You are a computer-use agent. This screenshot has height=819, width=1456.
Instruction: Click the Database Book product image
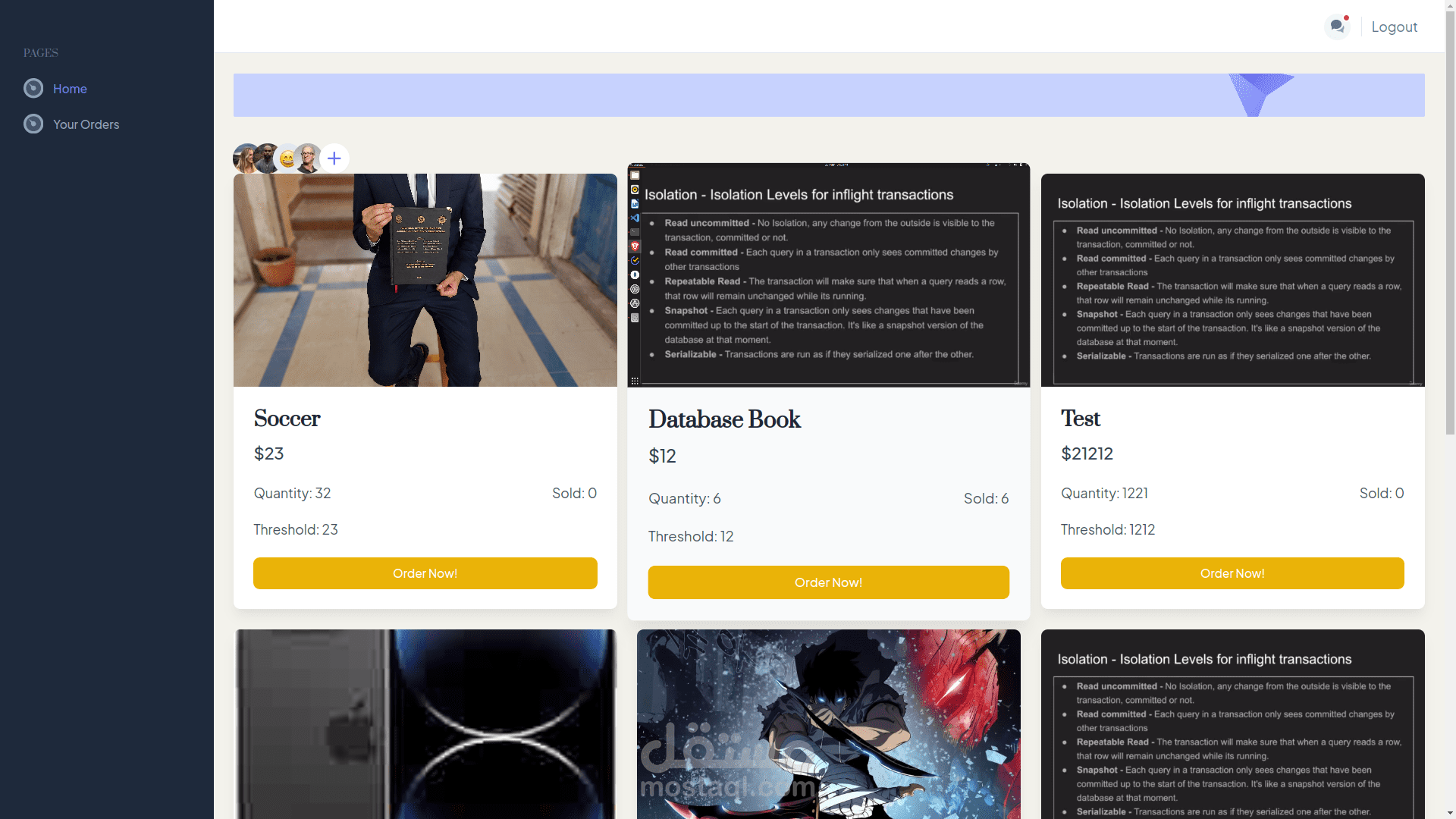828,275
